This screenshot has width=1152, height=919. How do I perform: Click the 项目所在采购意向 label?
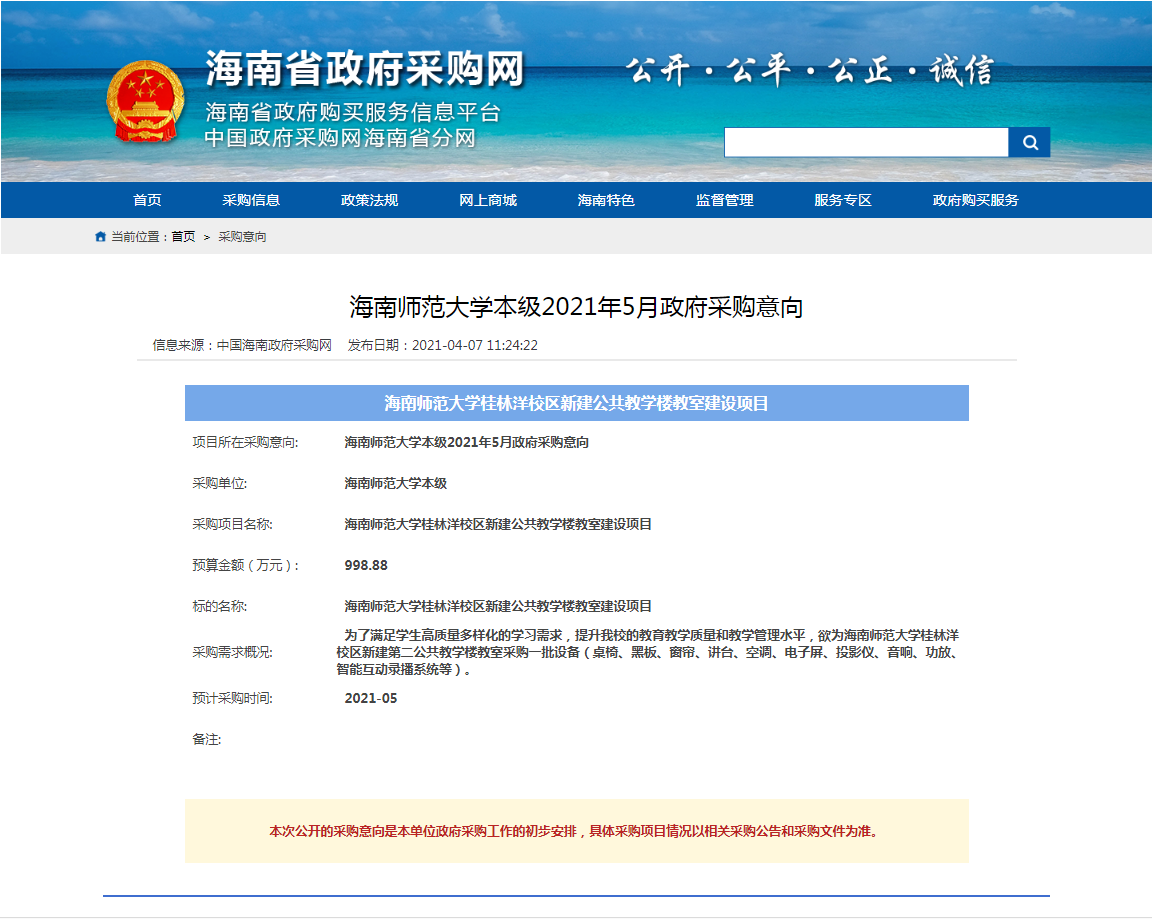[245, 442]
